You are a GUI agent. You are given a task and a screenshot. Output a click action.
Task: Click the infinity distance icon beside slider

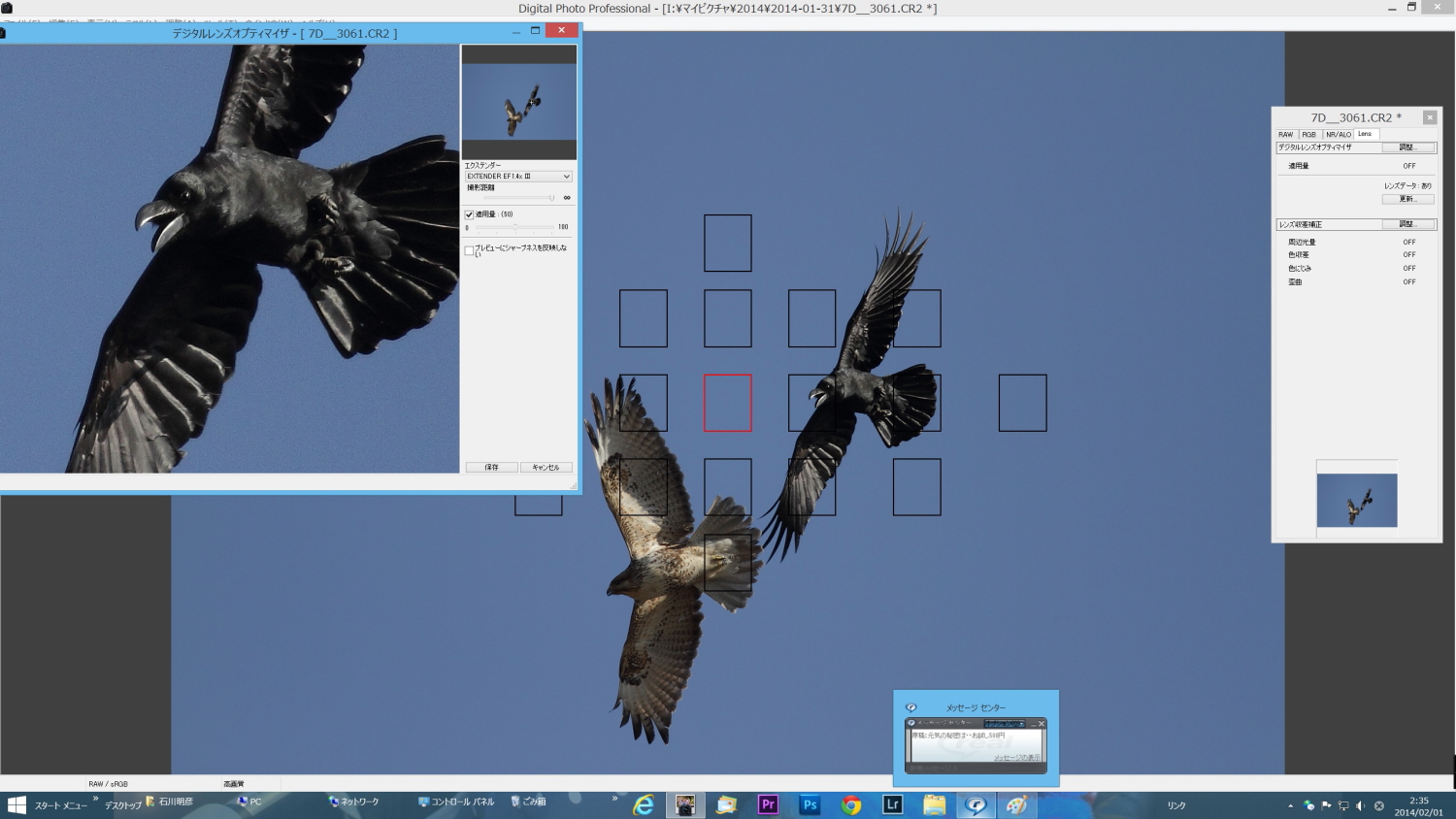tap(567, 198)
